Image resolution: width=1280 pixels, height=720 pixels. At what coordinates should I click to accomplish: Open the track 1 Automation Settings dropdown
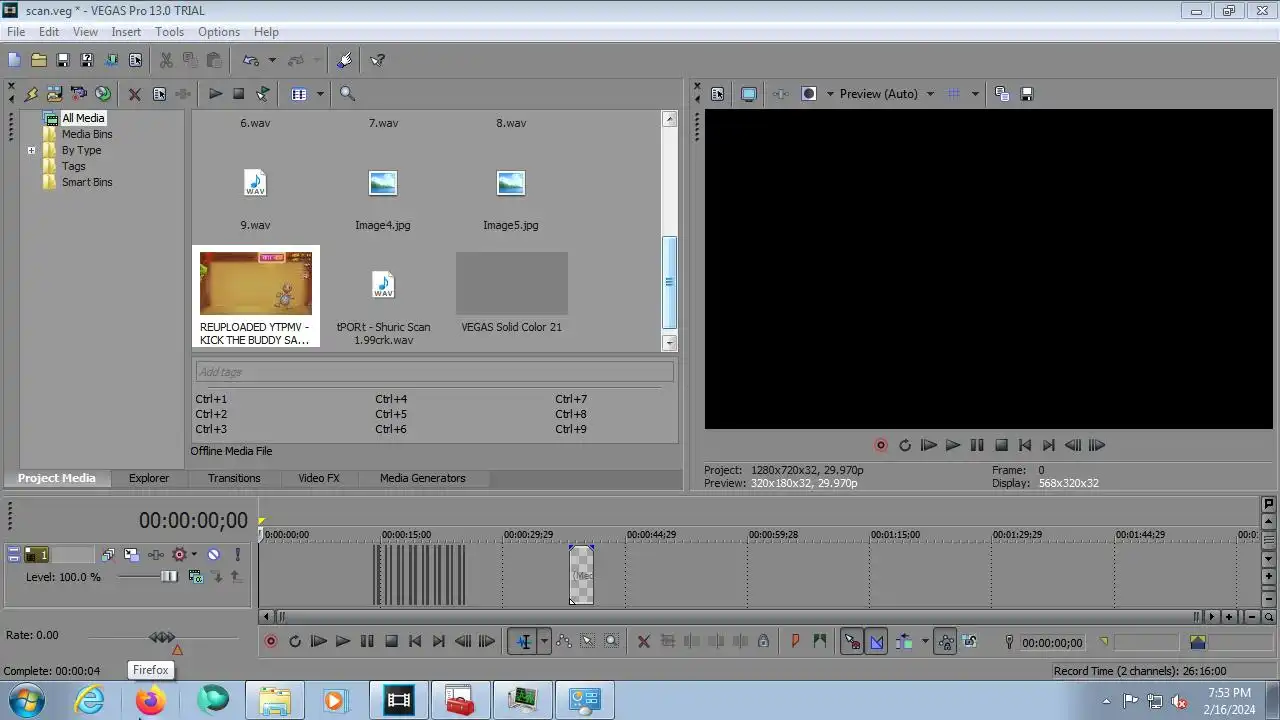194,555
